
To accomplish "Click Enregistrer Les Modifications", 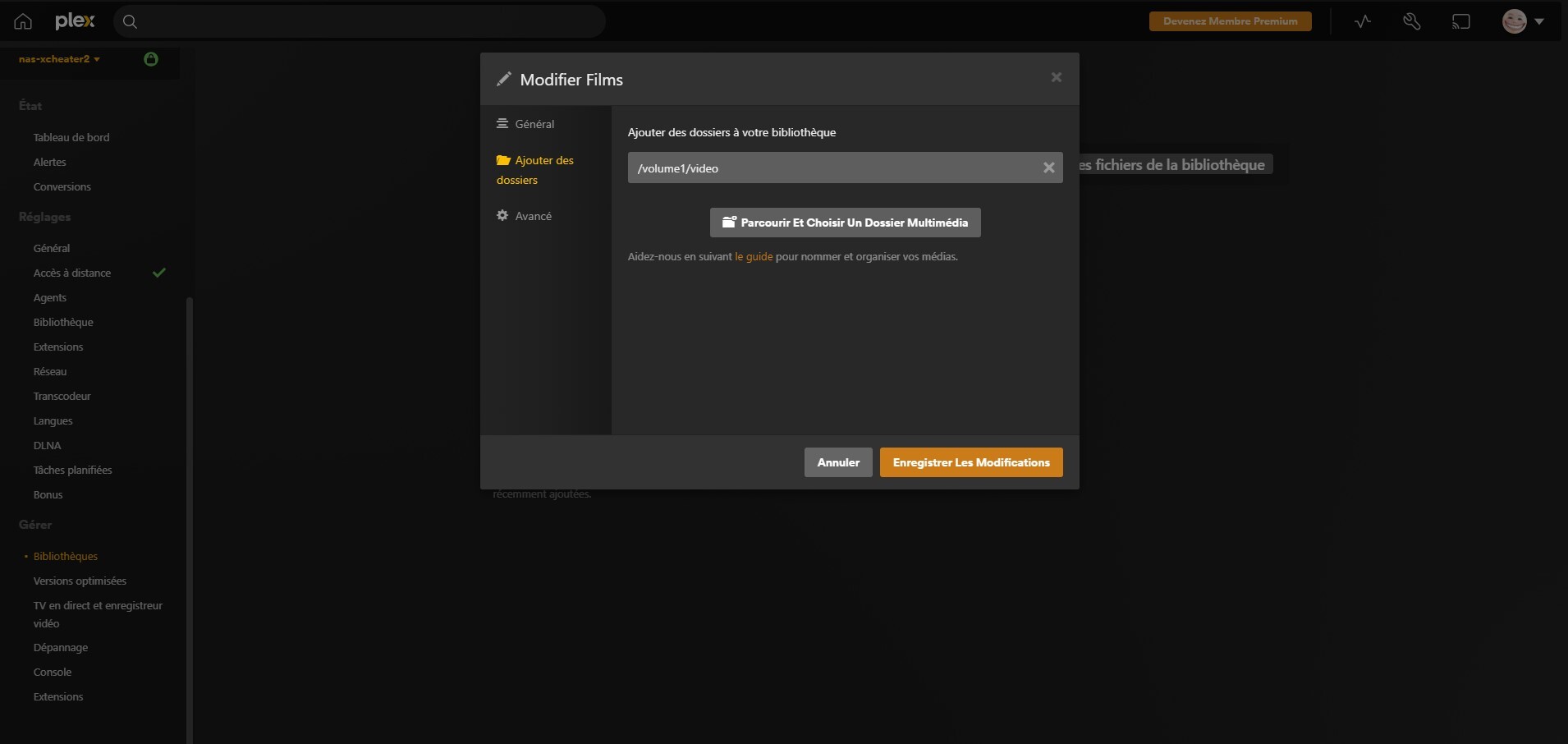I will pyautogui.click(x=971, y=462).
